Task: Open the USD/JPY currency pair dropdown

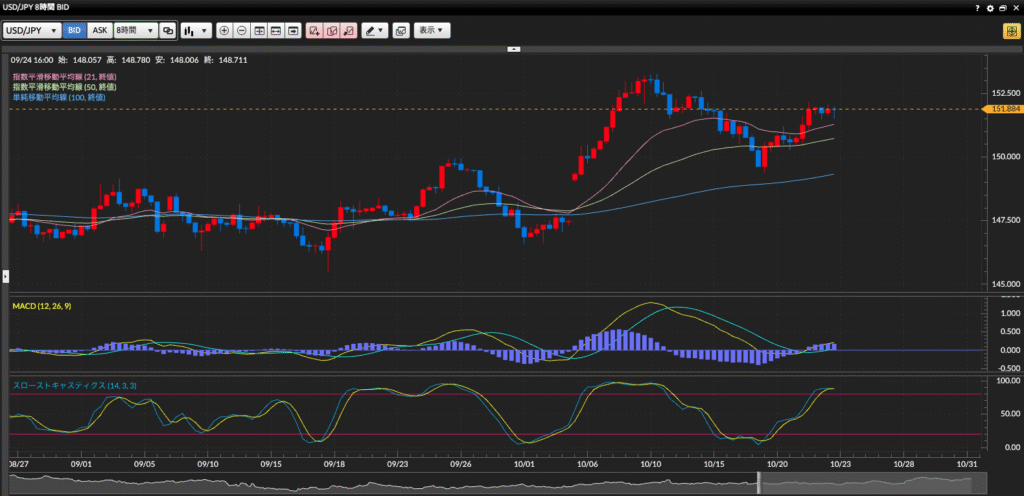Action: coord(33,31)
